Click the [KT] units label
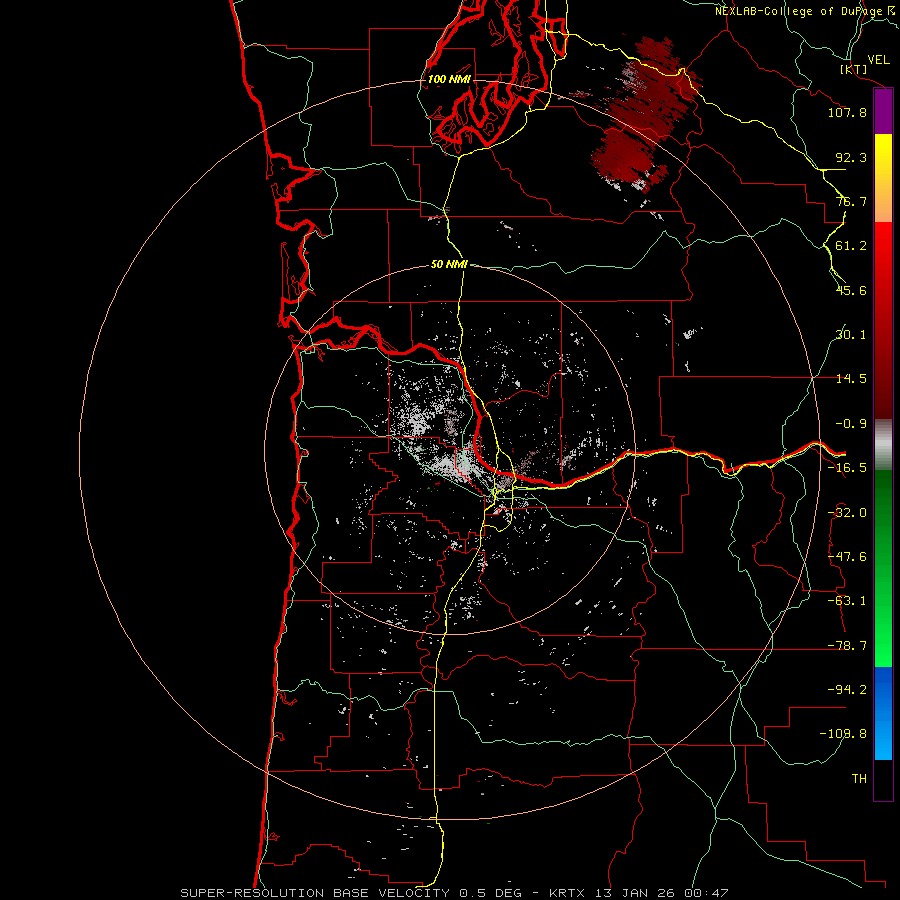The width and height of the screenshot is (900, 900). 854,69
